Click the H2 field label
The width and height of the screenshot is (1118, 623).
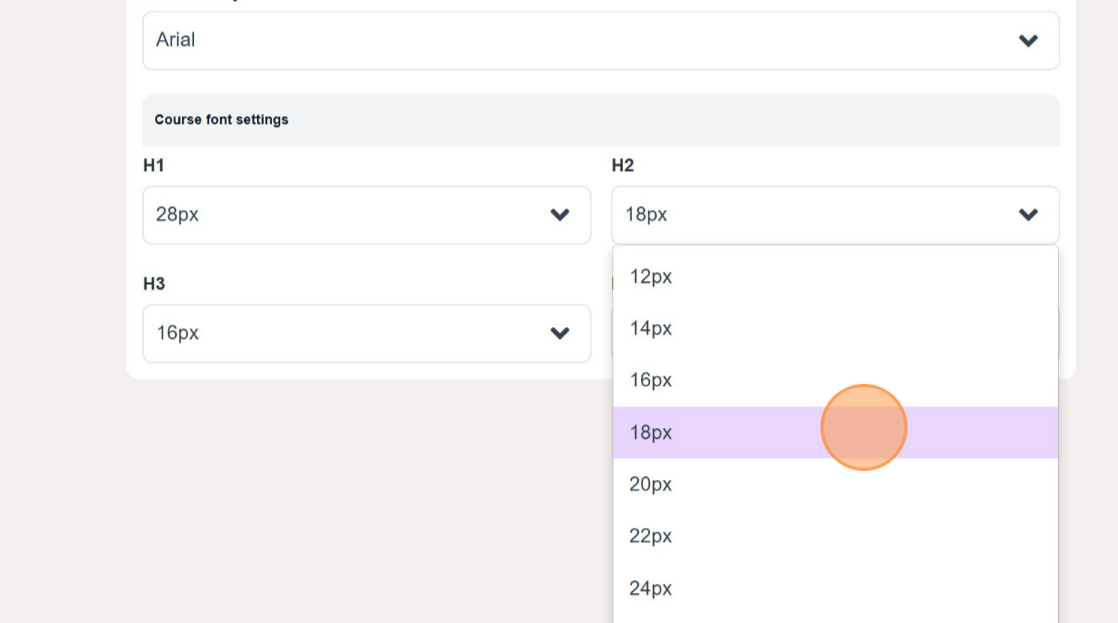click(x=623, y=166)
